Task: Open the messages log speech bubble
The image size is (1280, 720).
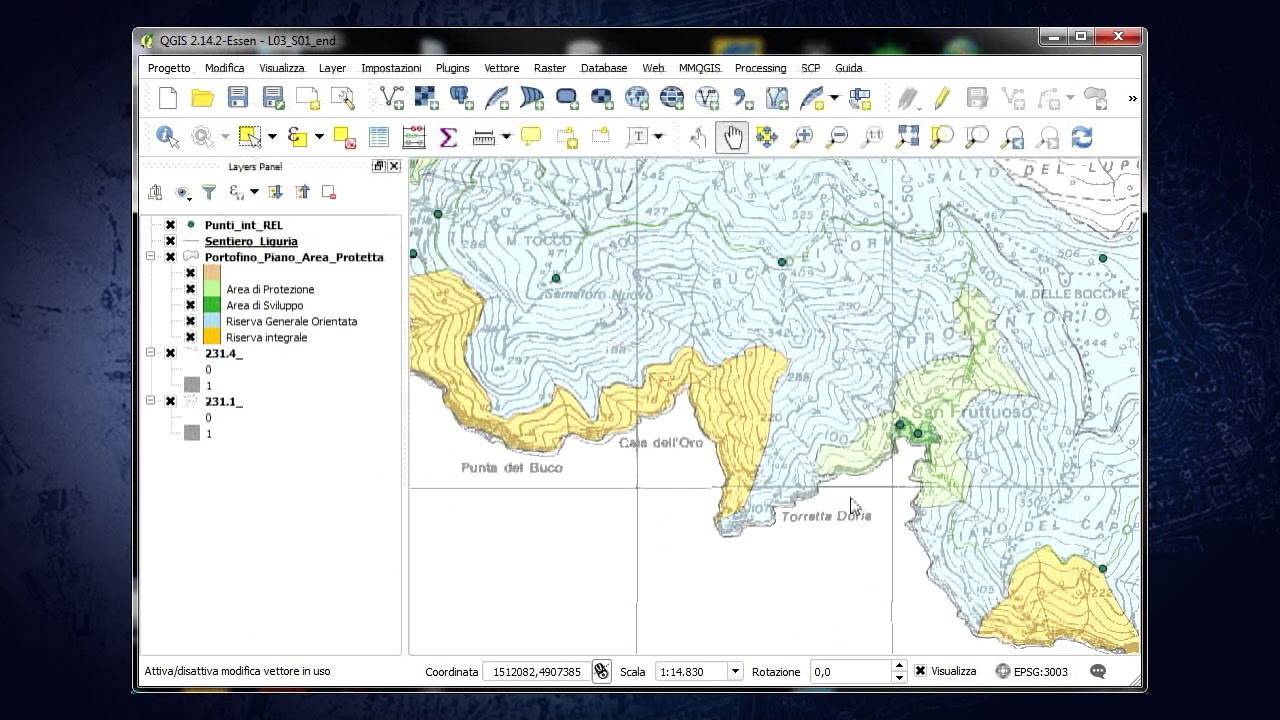Action: (1098, 672)
